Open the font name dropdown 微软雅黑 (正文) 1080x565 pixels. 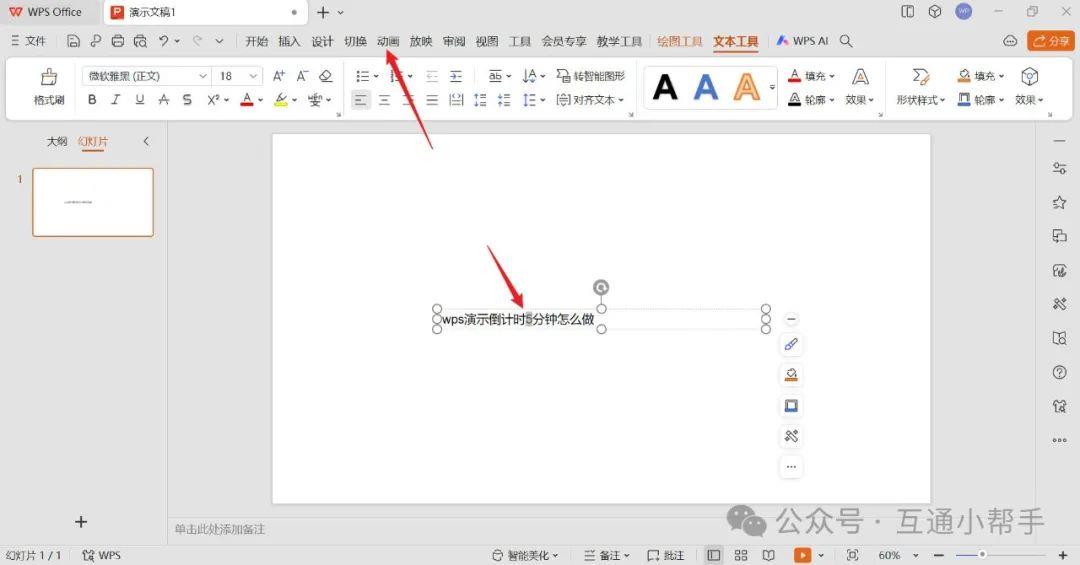click(146, 76)
